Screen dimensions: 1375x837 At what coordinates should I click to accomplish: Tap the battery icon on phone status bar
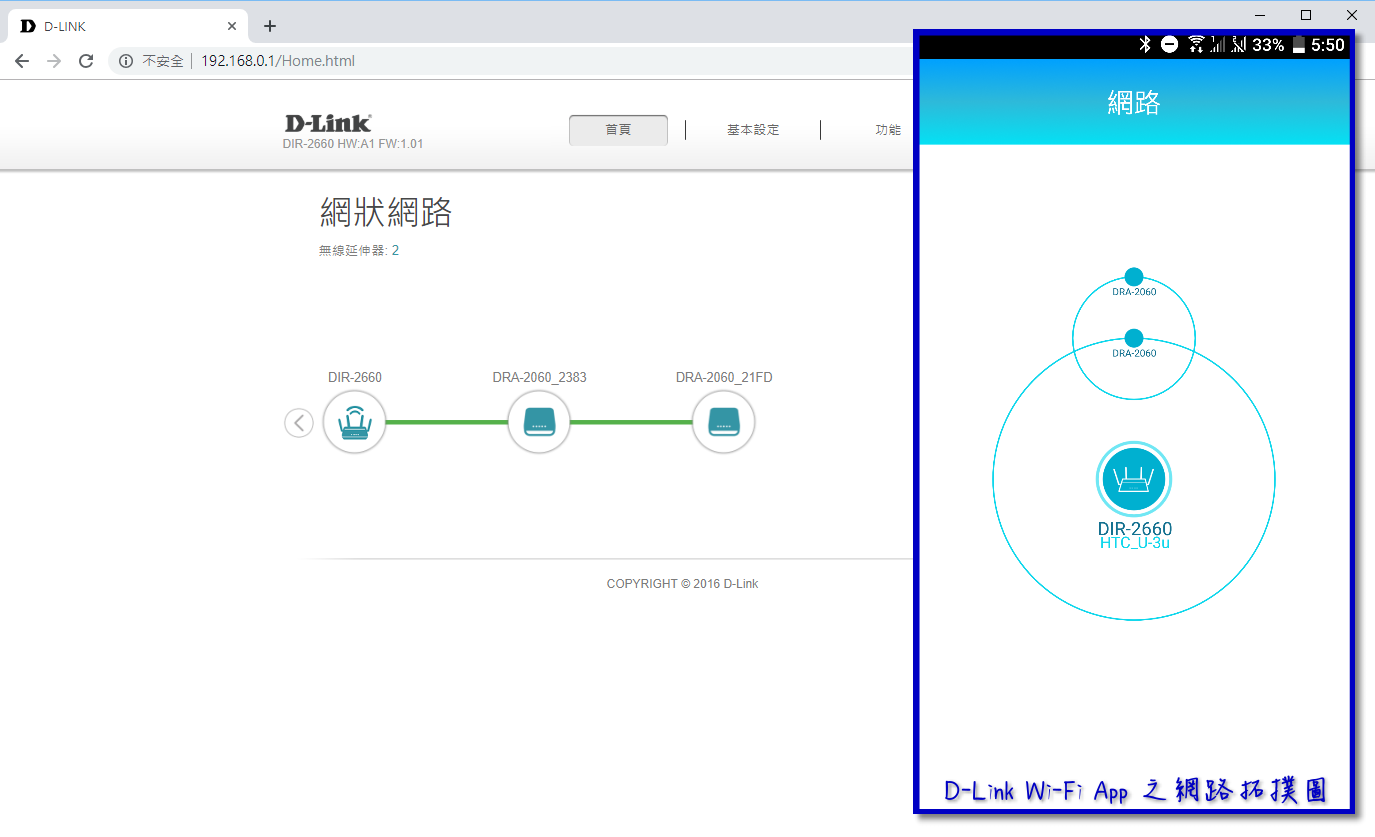[1298, 44]
